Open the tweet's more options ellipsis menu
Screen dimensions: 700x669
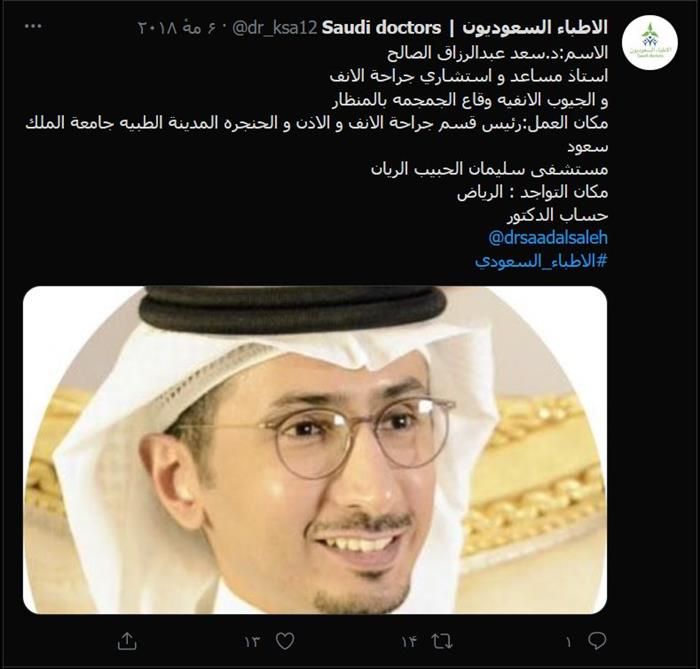click(33, 27)
